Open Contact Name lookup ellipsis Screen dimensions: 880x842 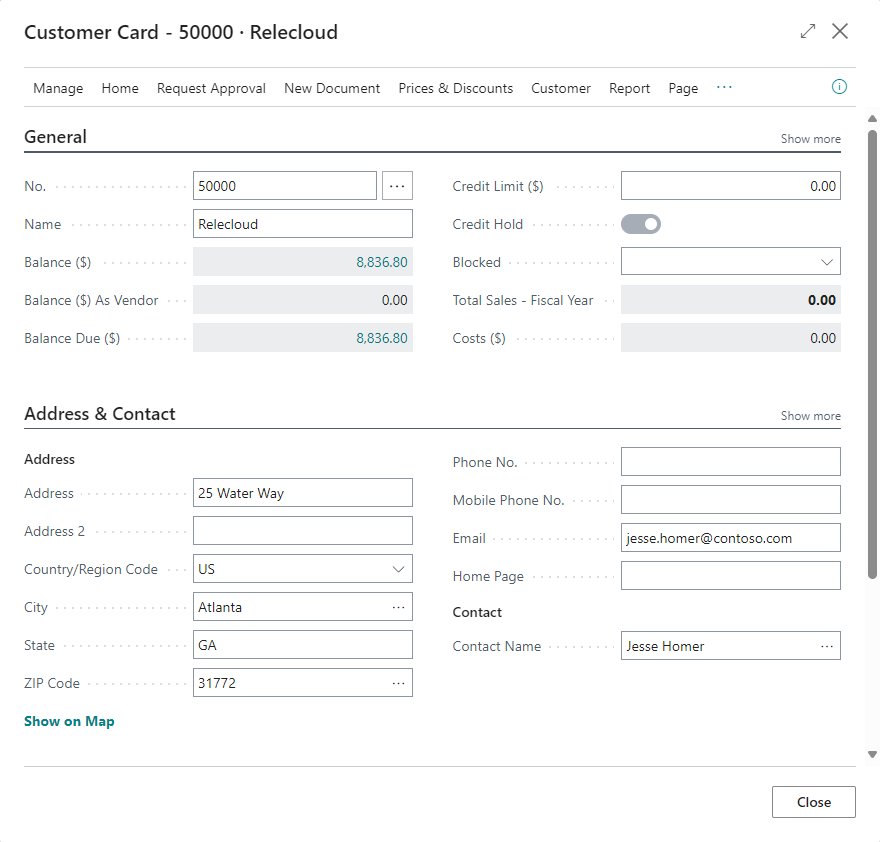[x=827, y=646]
